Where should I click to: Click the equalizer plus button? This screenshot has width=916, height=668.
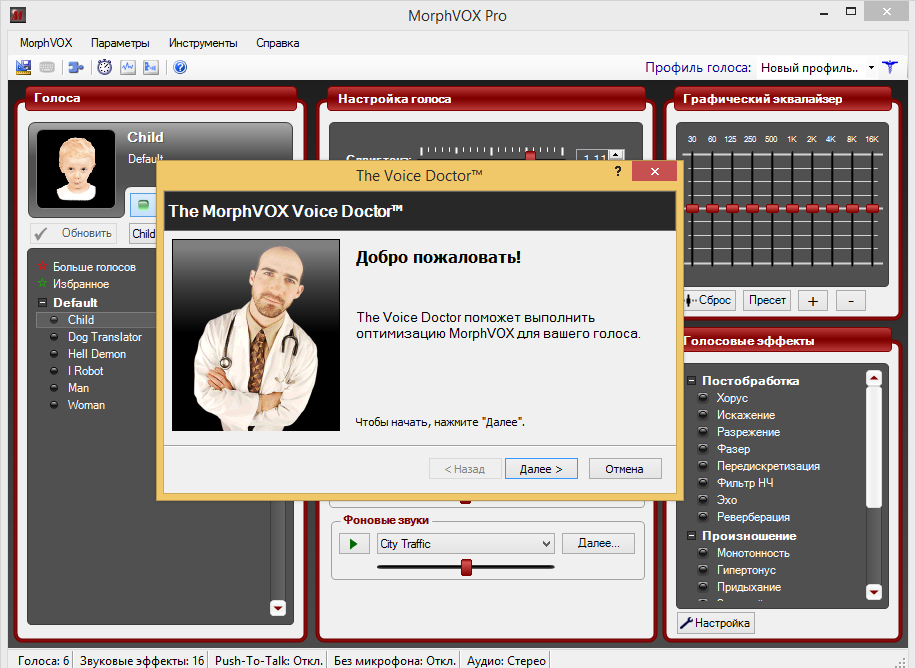(813, 301)
